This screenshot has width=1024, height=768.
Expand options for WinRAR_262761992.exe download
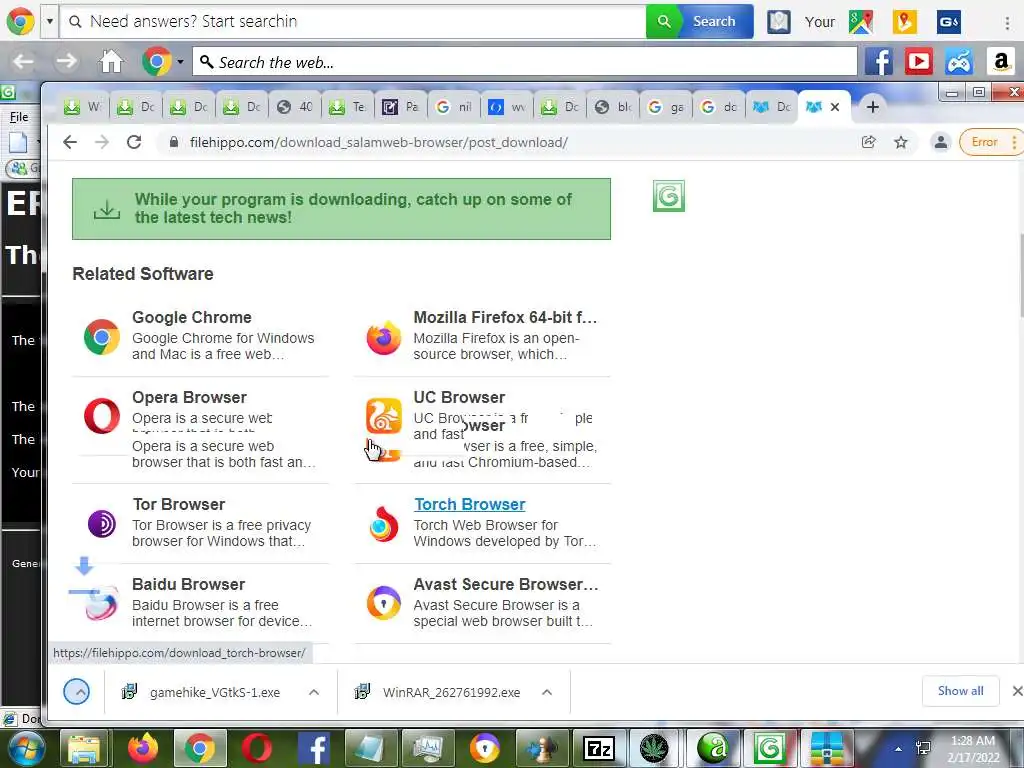click(x=547, y=692)
